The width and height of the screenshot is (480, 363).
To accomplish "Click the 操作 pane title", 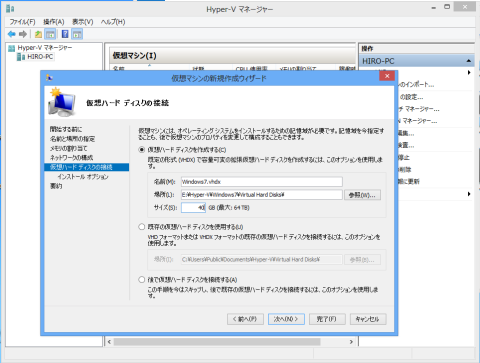I will tap(367, 49).
